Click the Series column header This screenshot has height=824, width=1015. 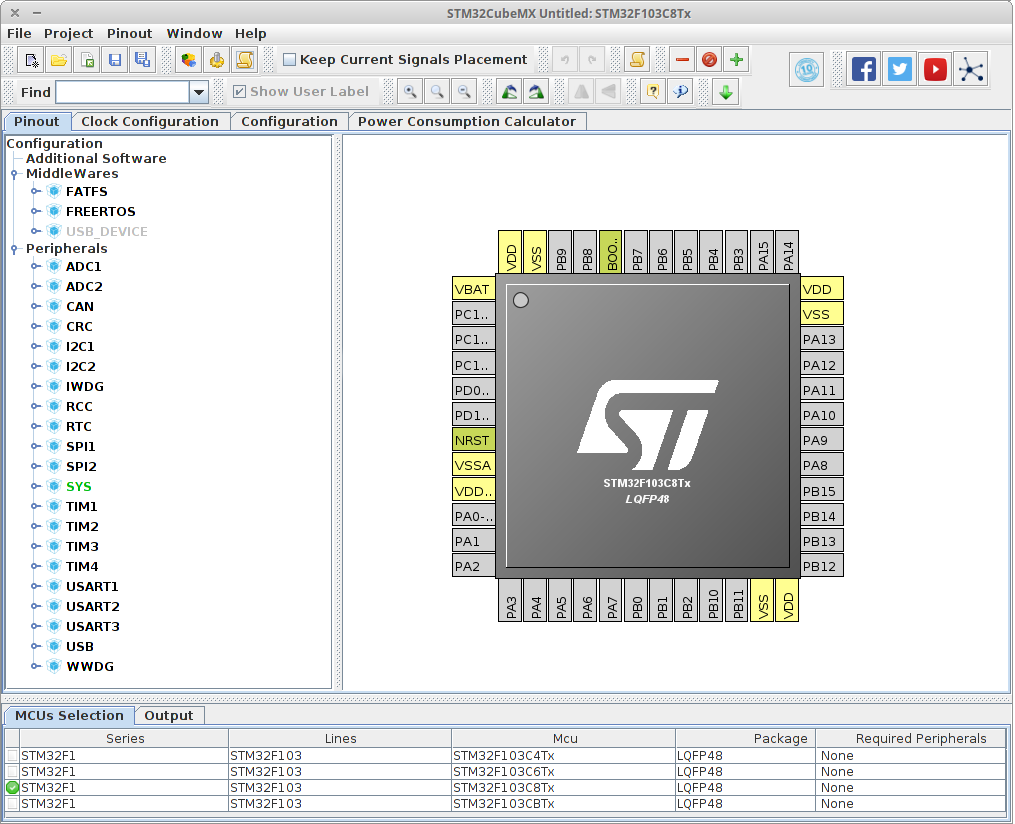(125, 739)
